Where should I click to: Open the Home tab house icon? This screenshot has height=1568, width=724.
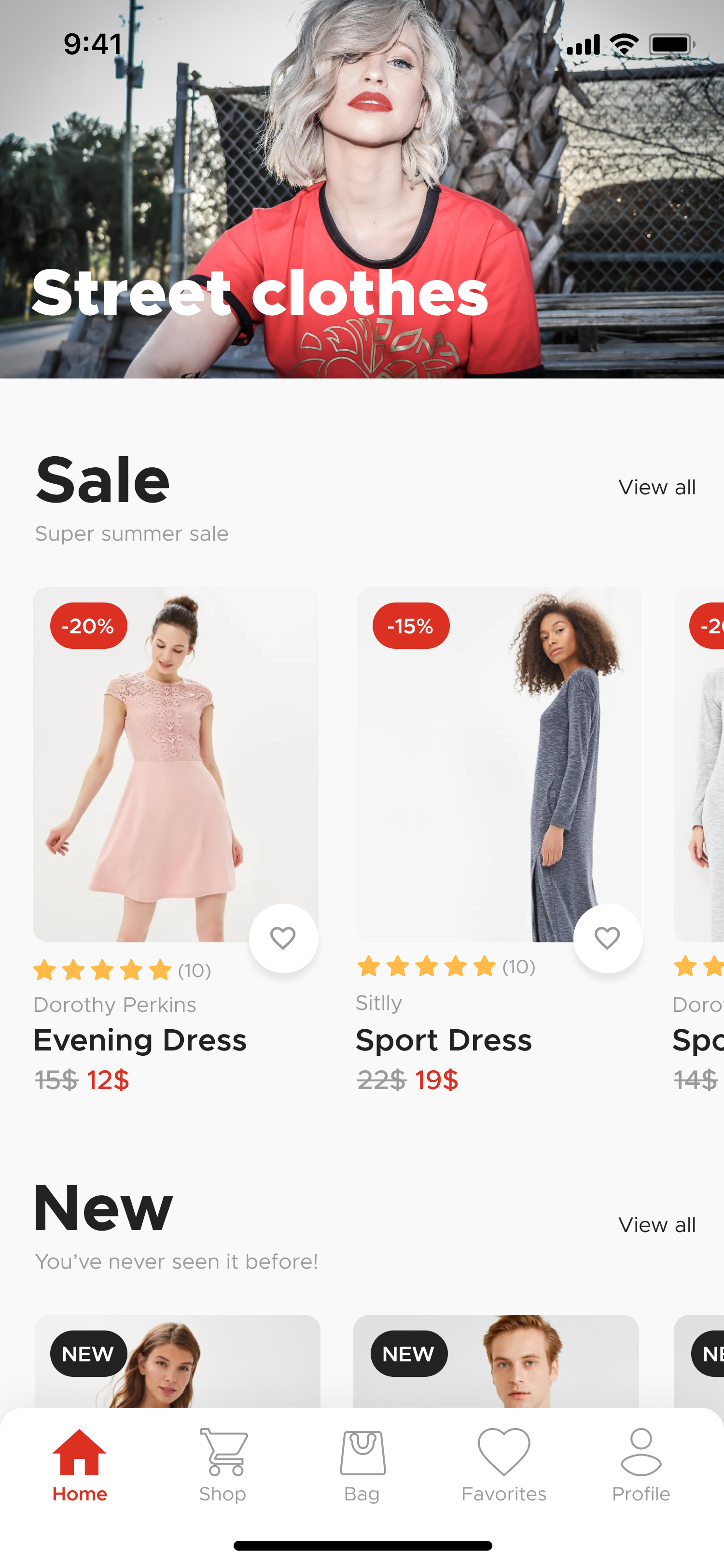pos(80,1452)
